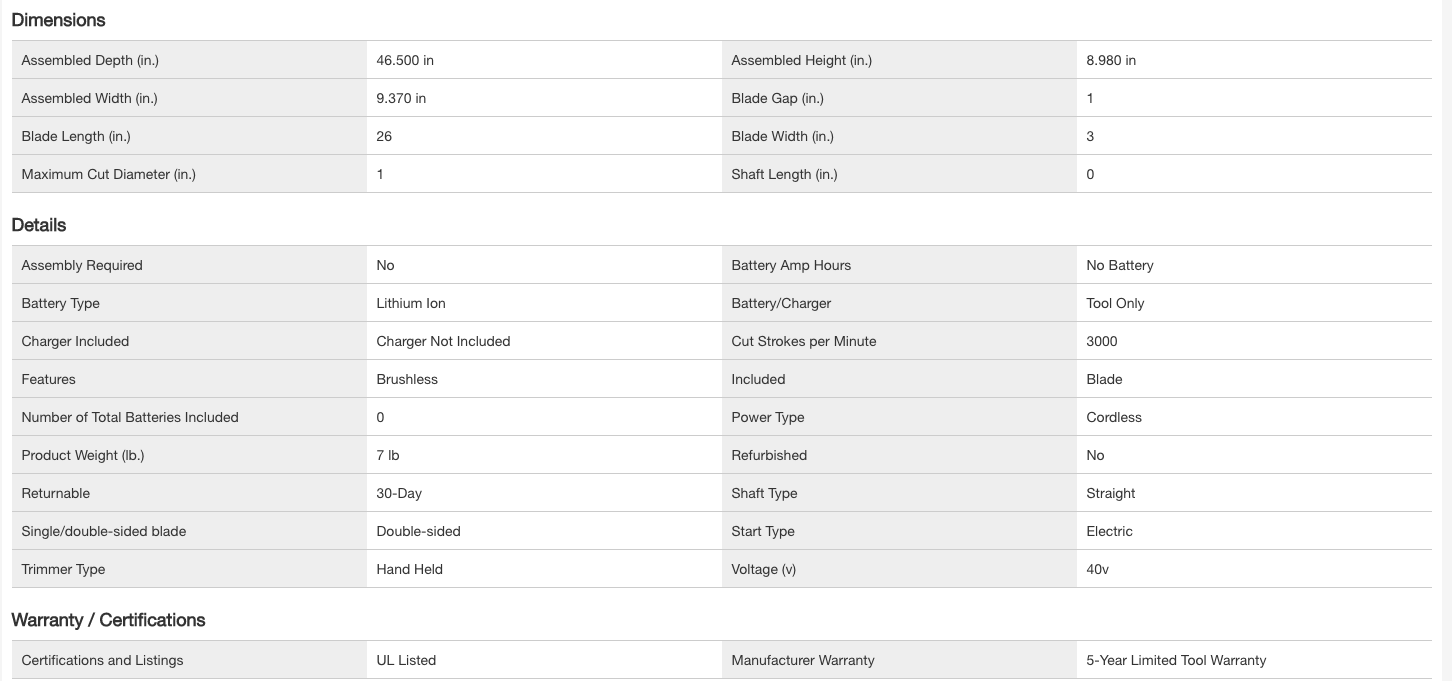Screen dimensions: 1452x681
Task: Click the Blade Length label
Action: [x=76, y=136]
